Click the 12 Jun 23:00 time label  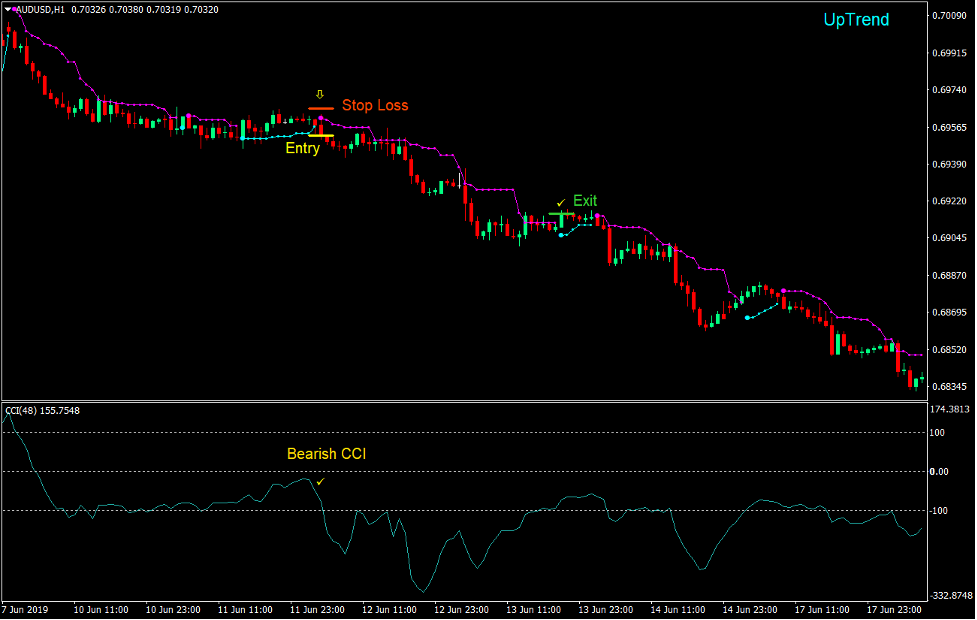click(461, 609)
